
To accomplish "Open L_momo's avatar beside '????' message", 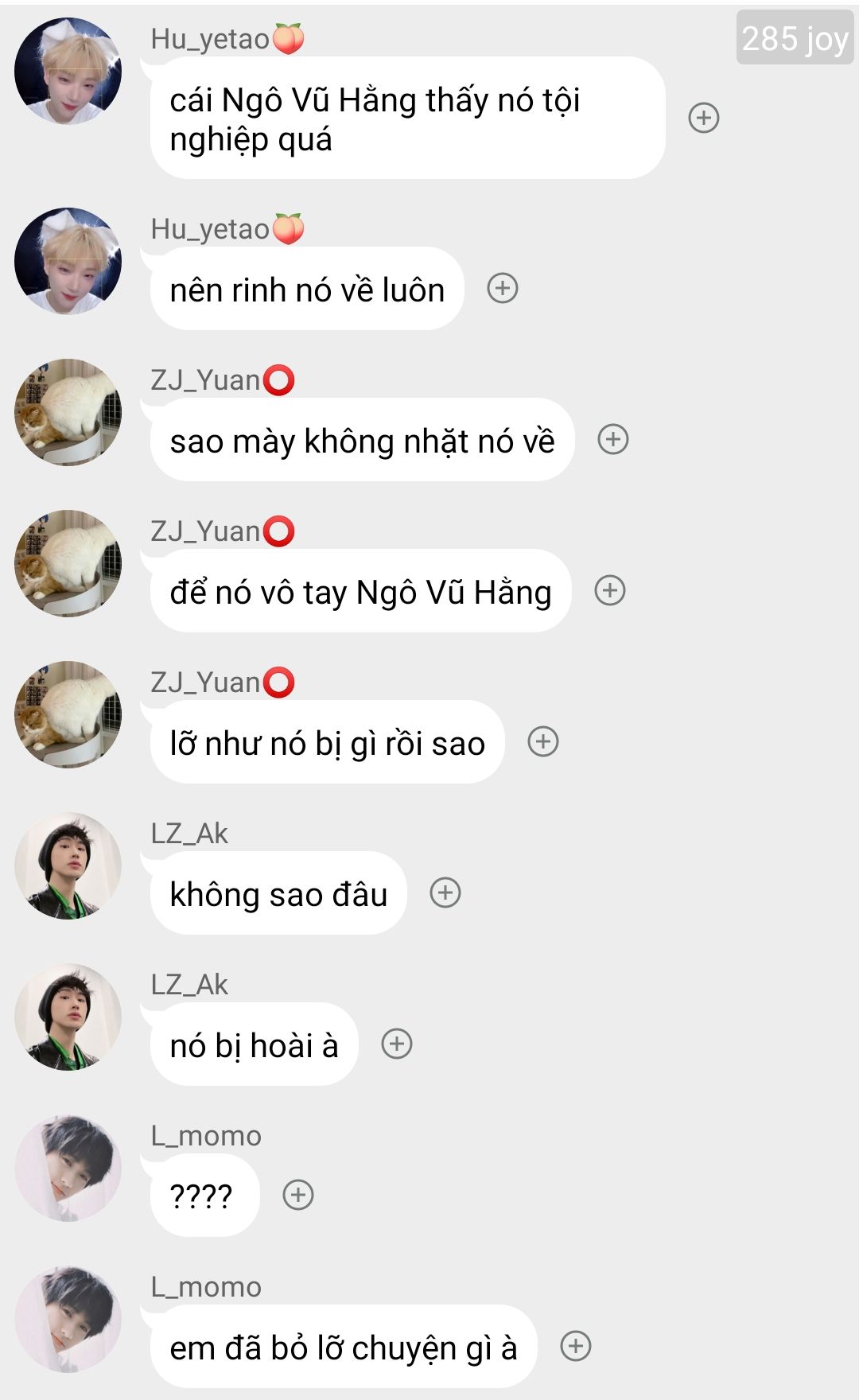I will pos(68,1168).
